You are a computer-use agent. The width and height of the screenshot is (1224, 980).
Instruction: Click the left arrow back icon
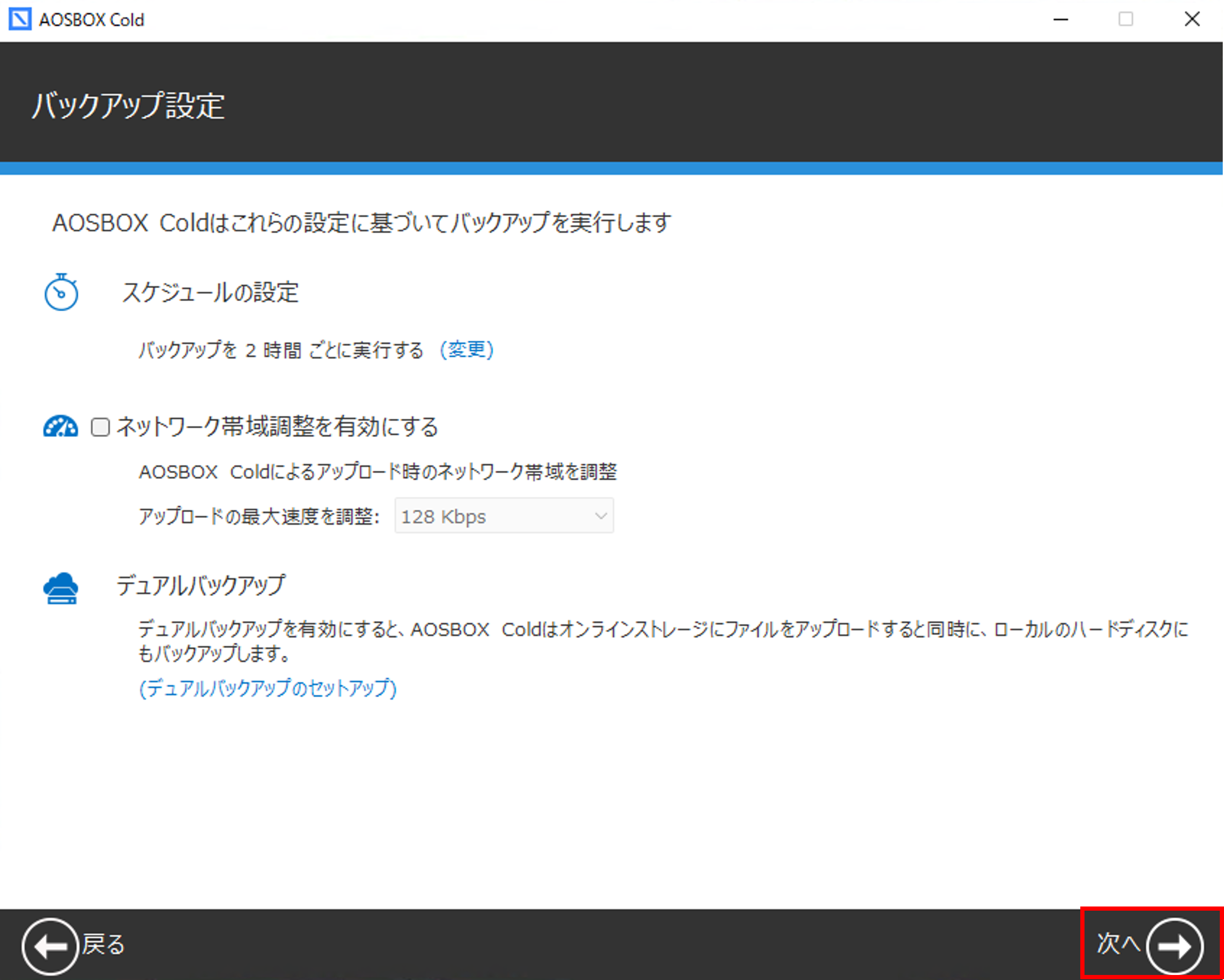tap(50, 946)
